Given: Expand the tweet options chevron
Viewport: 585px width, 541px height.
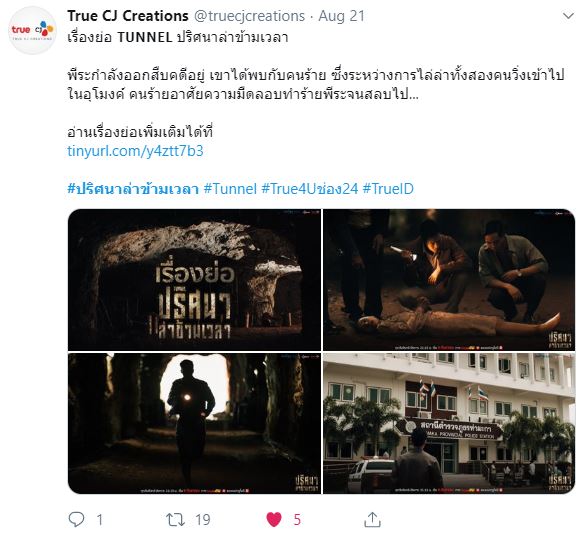Looking at the screenshot, I should [568, 16].
